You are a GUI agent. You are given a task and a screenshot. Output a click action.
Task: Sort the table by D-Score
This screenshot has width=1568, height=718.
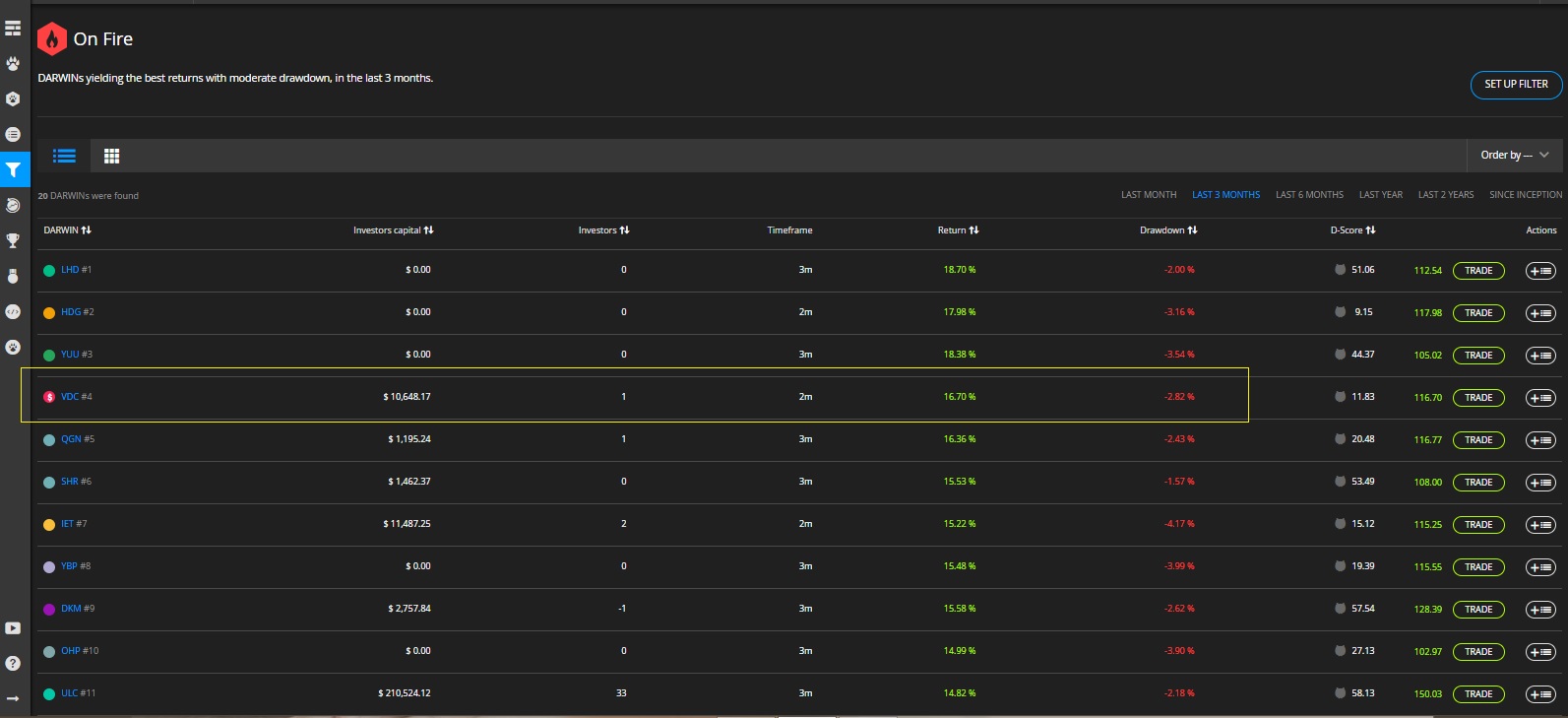coord(1352,230)
